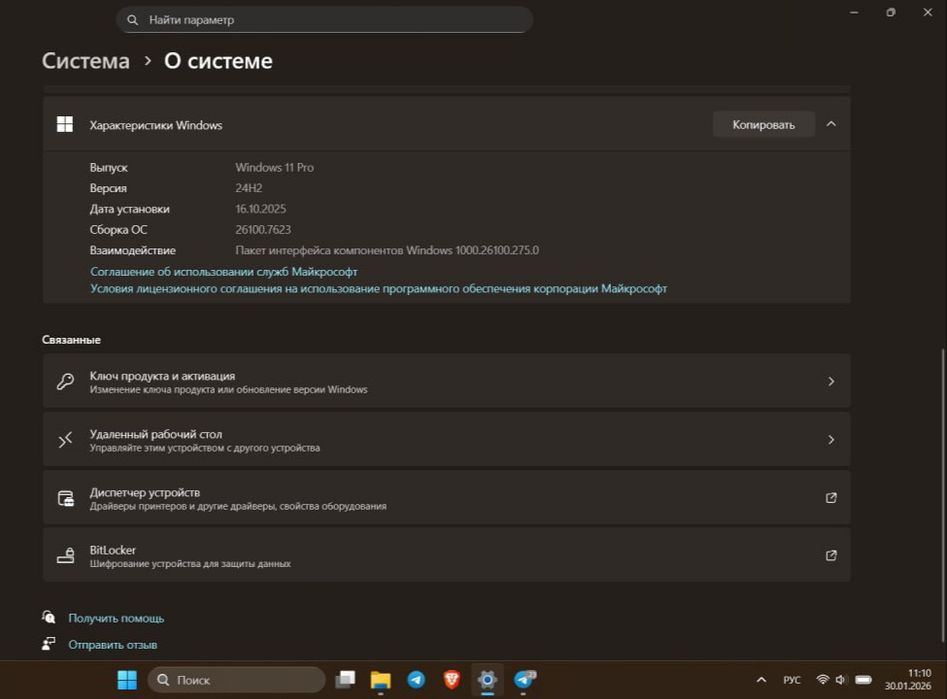This screenshot has width=947, height=699.
Task: Switch the РУС input language indicator
Action: click(792, 680)
